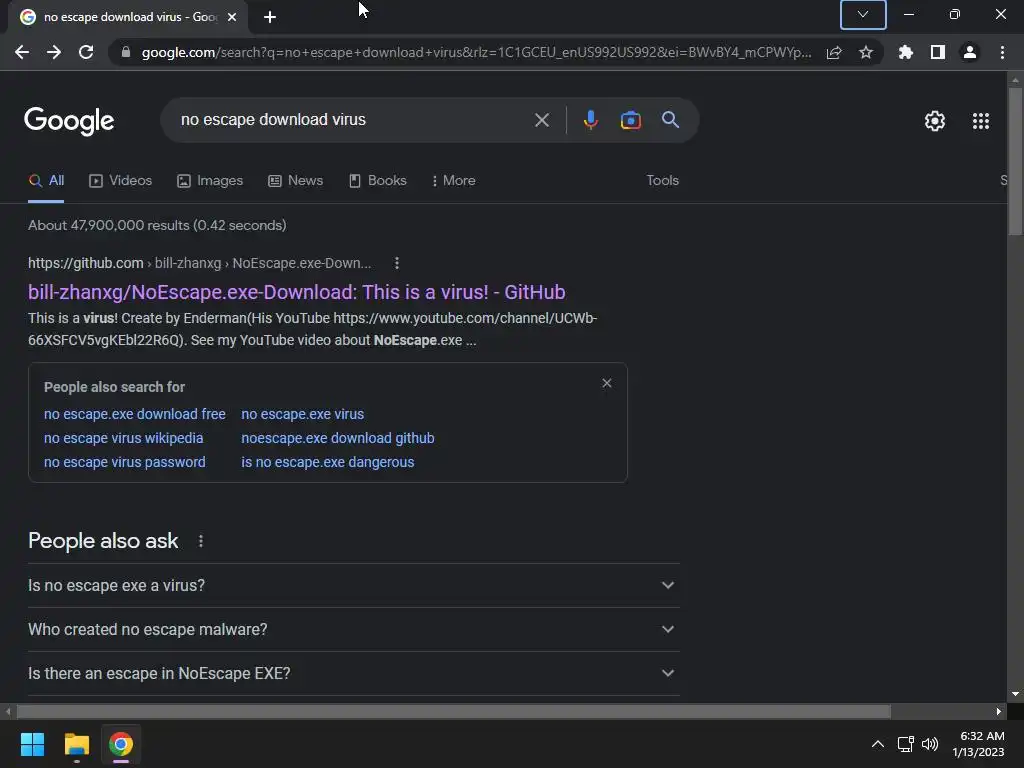
Task: Switch to the Images tab
Action: click(210, 180)
